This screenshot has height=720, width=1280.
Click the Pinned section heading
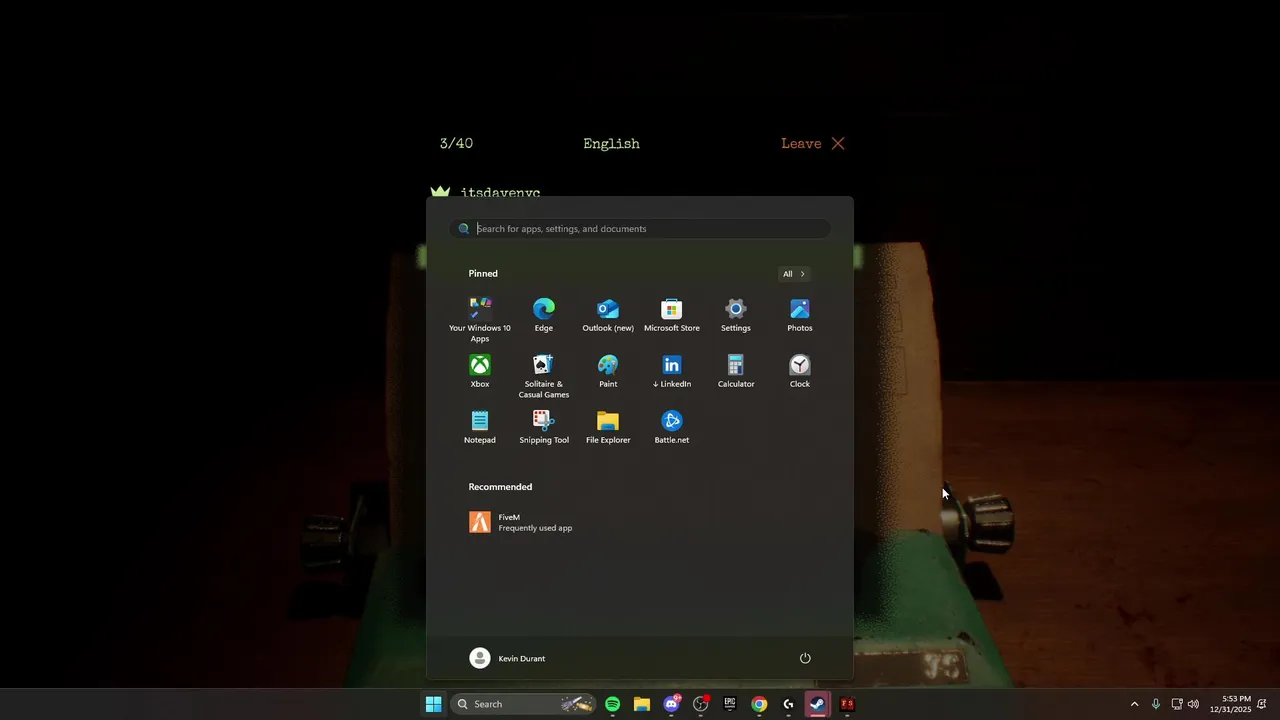coord(483,274)
